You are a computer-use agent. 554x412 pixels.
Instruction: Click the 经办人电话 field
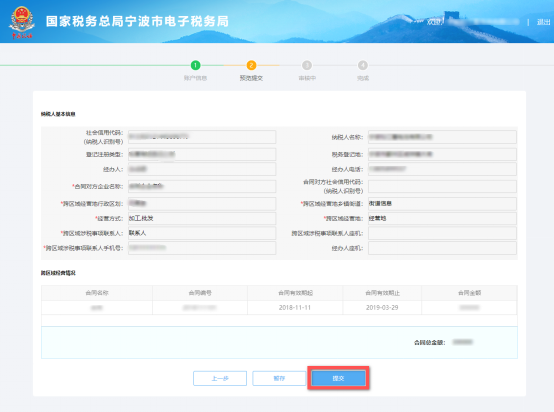tap(442, 169)
